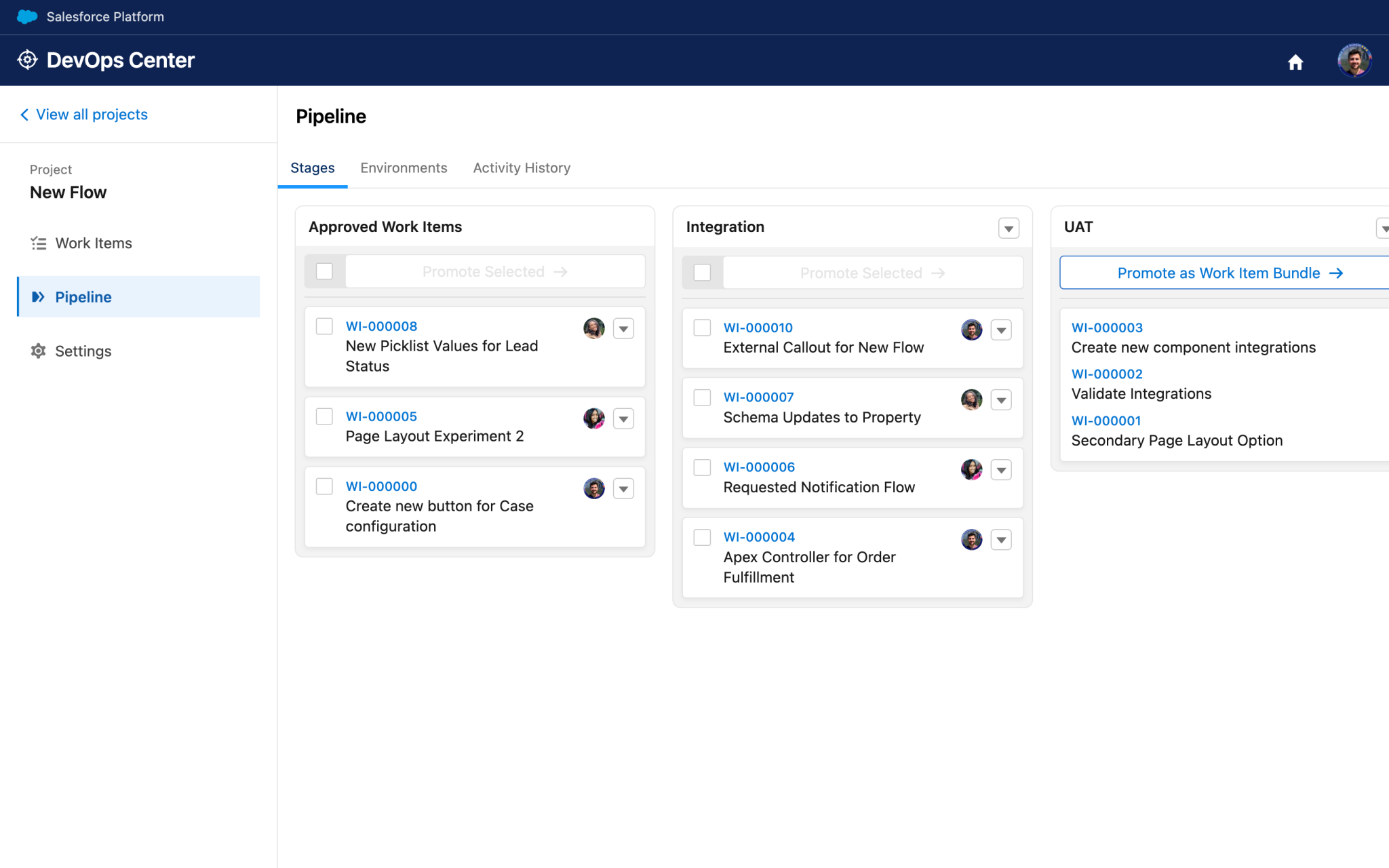
Task: Expand dropdown for WI-000008 actions
Action: [x=623, y=329]
